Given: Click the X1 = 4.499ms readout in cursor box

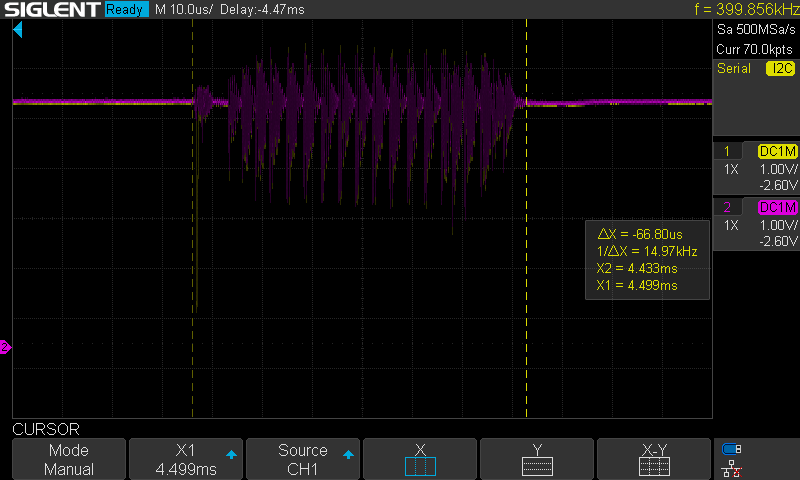Looking at the screenshot, I should click(637, 285).
